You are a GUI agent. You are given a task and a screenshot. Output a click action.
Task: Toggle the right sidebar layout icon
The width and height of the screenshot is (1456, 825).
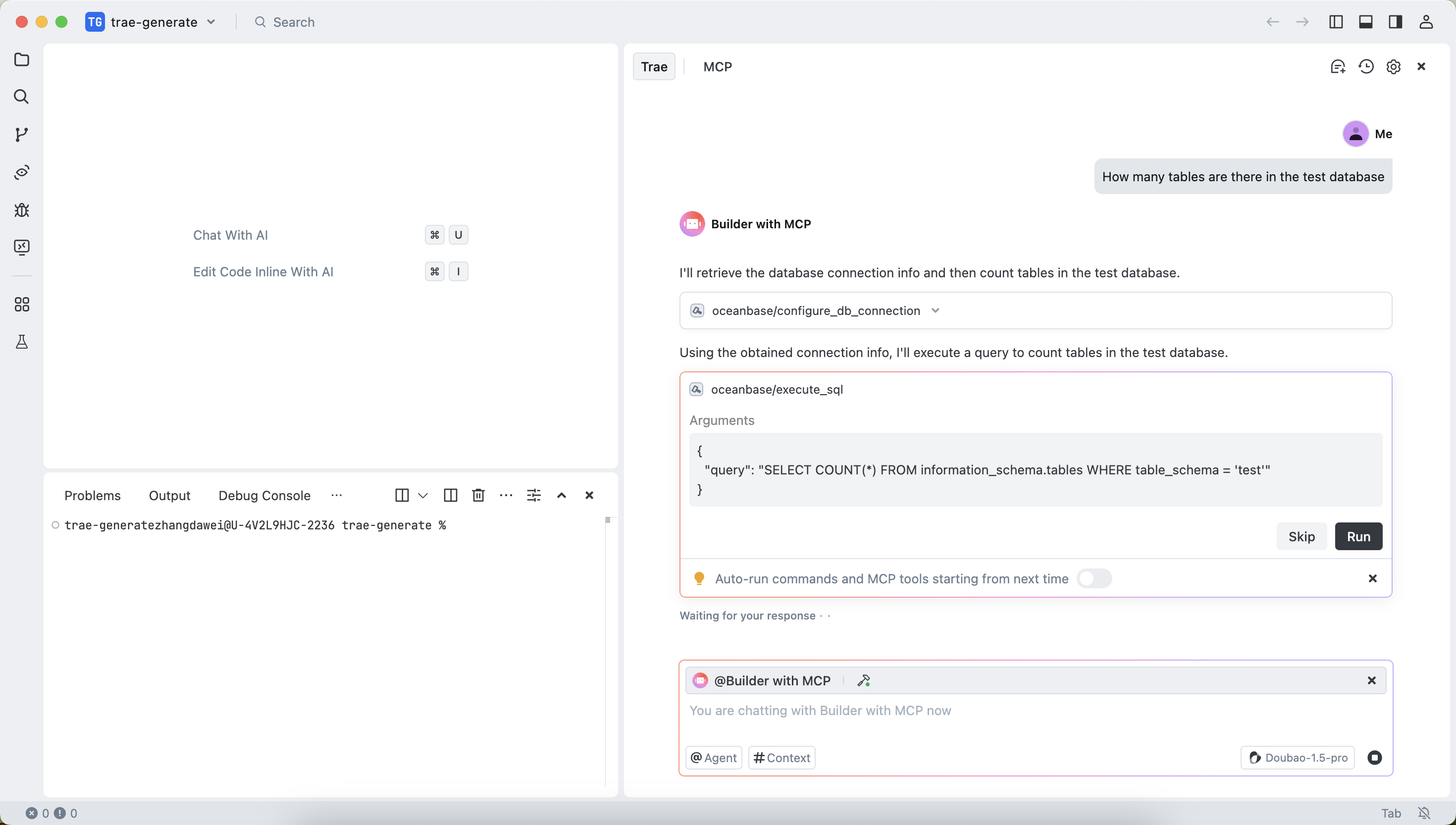click(x=1396, y=22)
